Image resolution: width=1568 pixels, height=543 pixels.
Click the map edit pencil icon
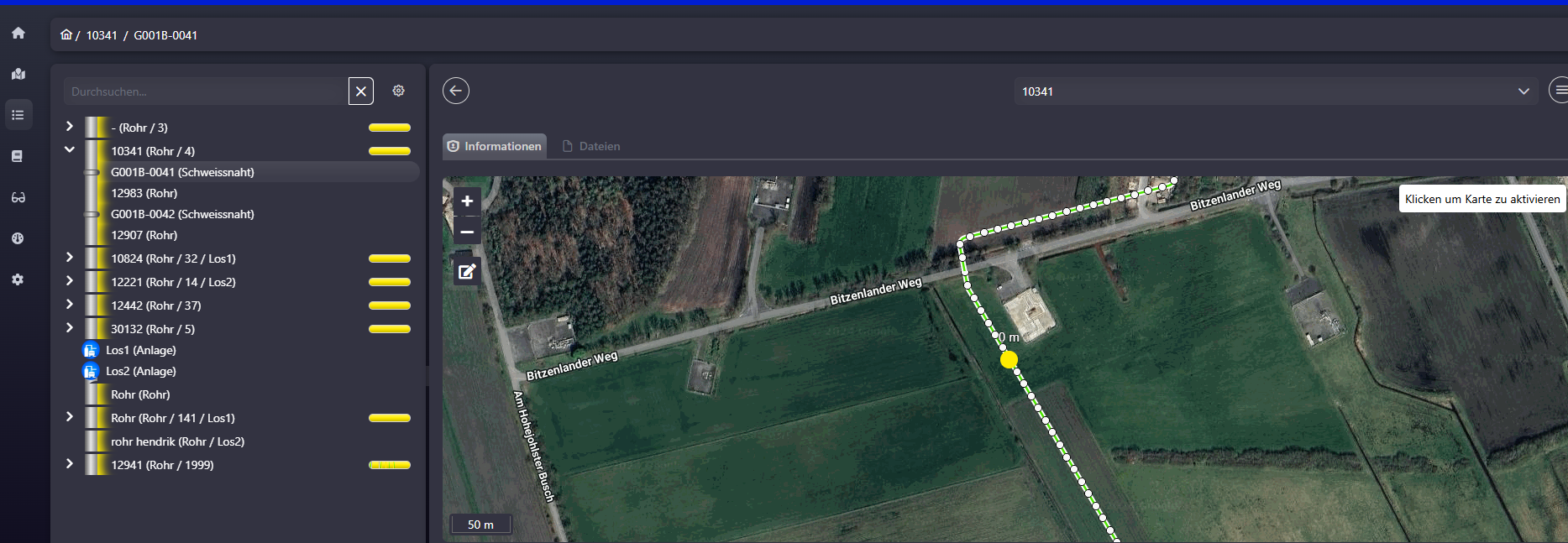(x=467, y=271)
